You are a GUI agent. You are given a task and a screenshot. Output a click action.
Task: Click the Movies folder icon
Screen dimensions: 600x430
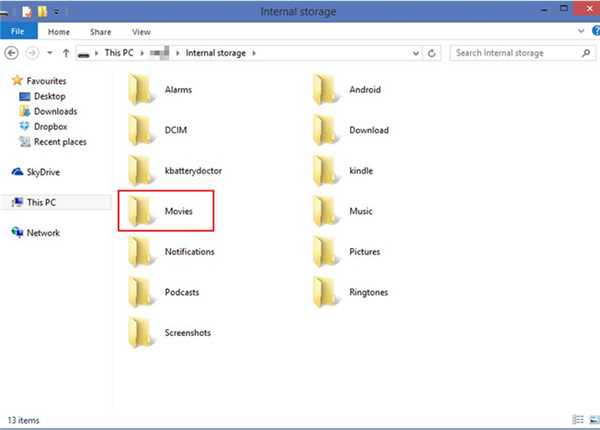[x=140, y=211]
